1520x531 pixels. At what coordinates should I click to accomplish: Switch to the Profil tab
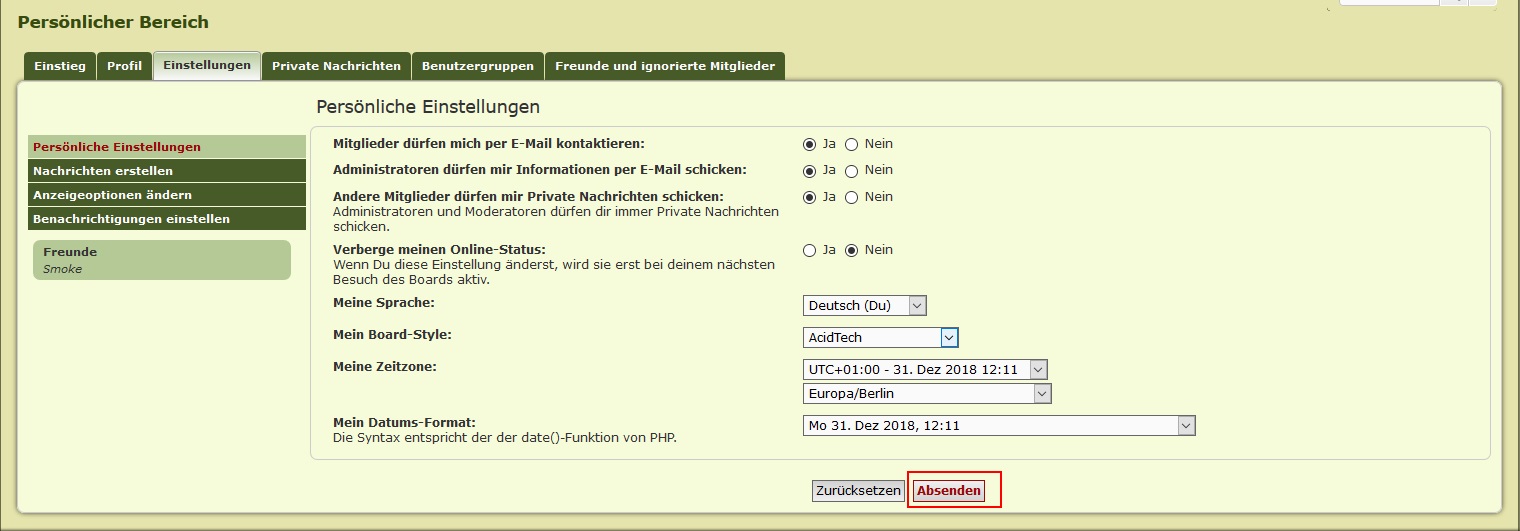coord(125,66)
